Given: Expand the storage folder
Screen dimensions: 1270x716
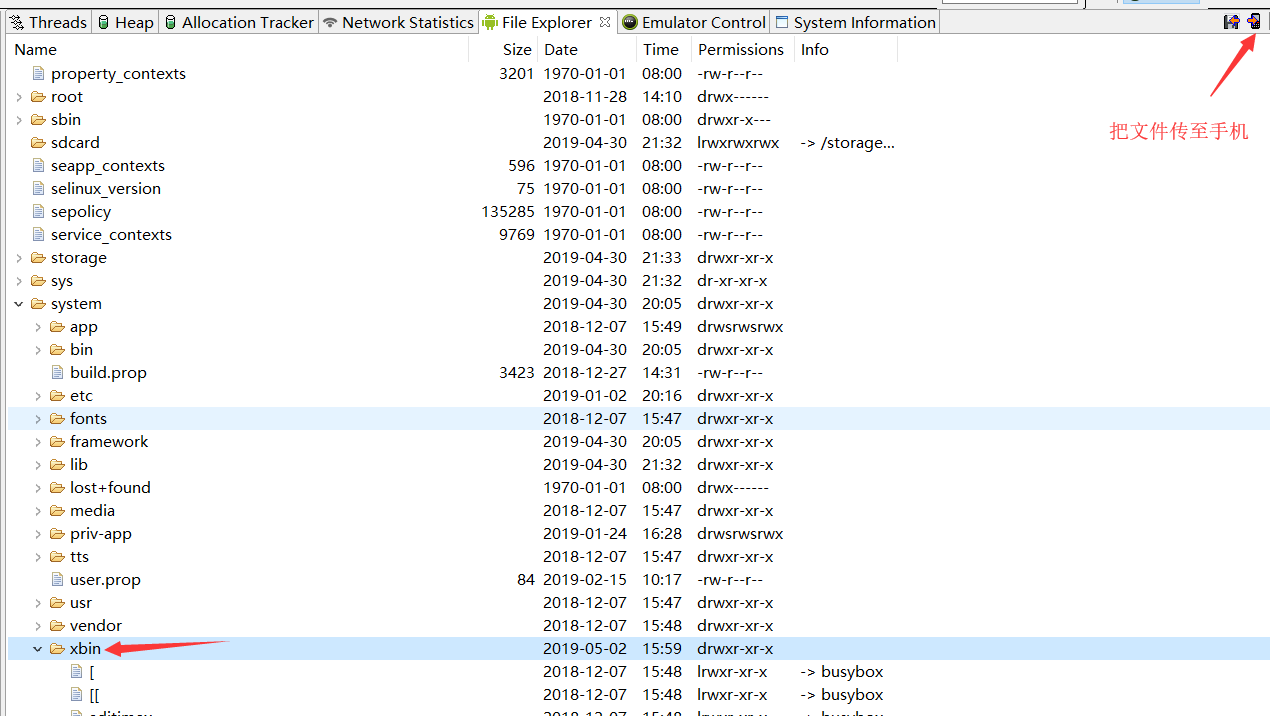Looking at the screenshot, I should pyautogui.click(x=18, y=257).
